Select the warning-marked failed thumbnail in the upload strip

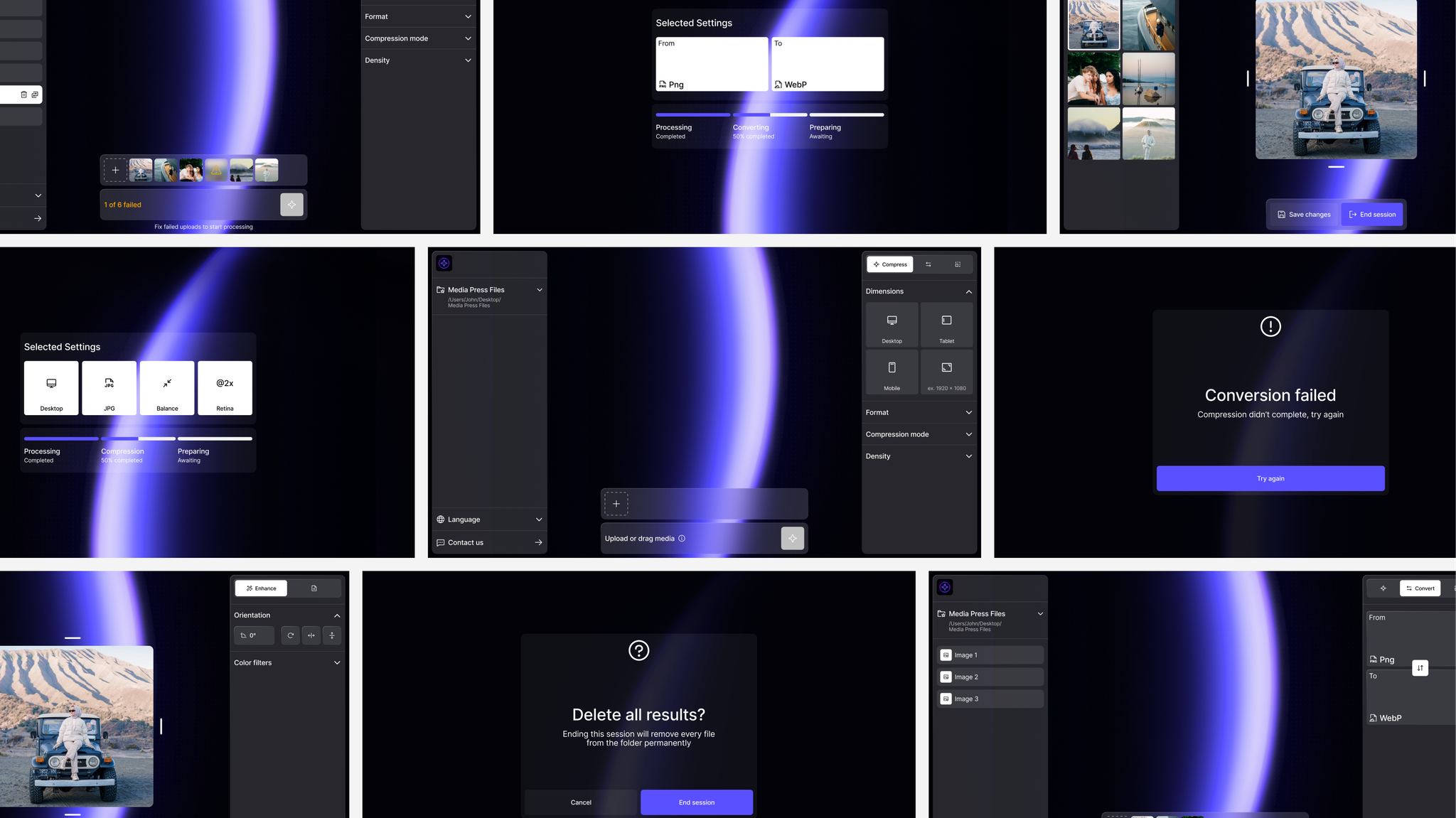(216, 170)
